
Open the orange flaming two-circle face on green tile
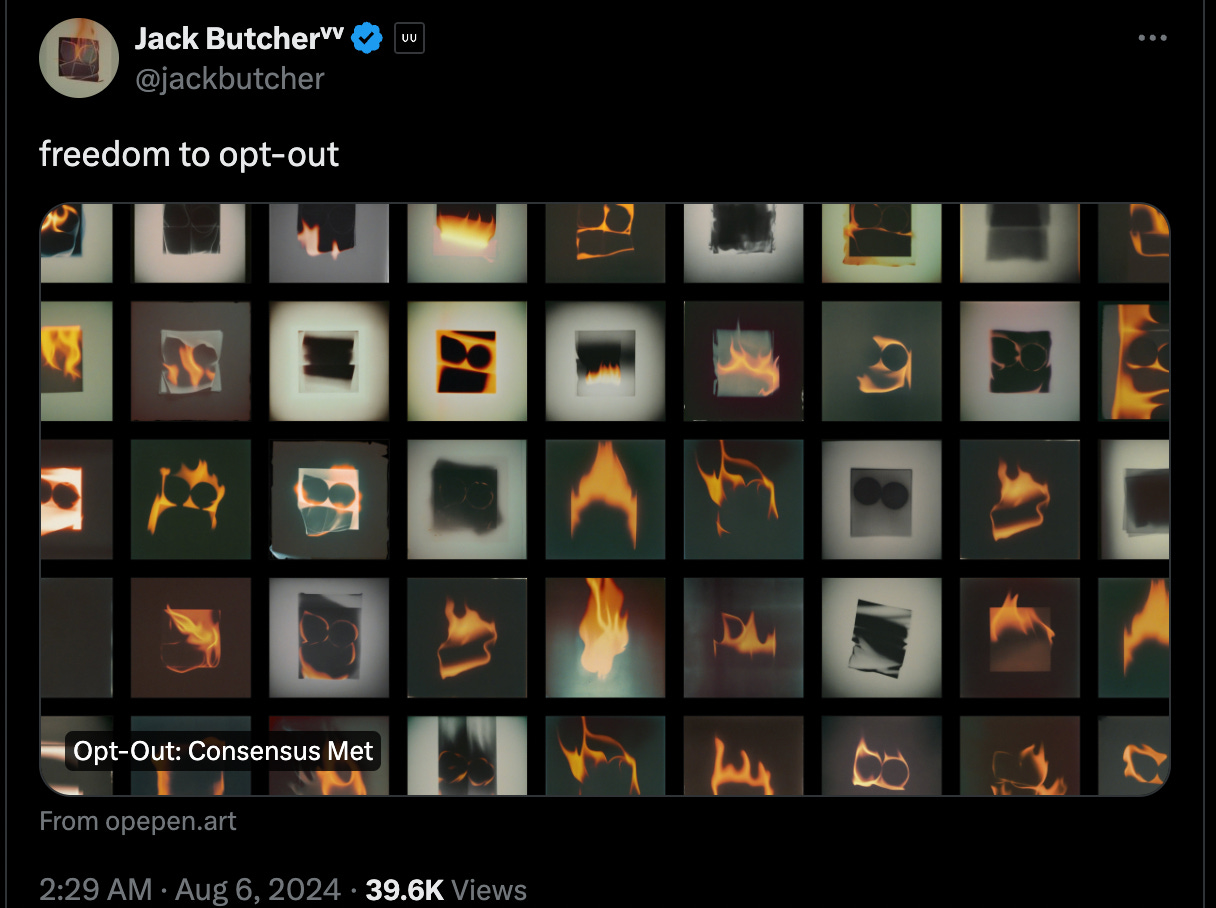[x=190, y=499]
